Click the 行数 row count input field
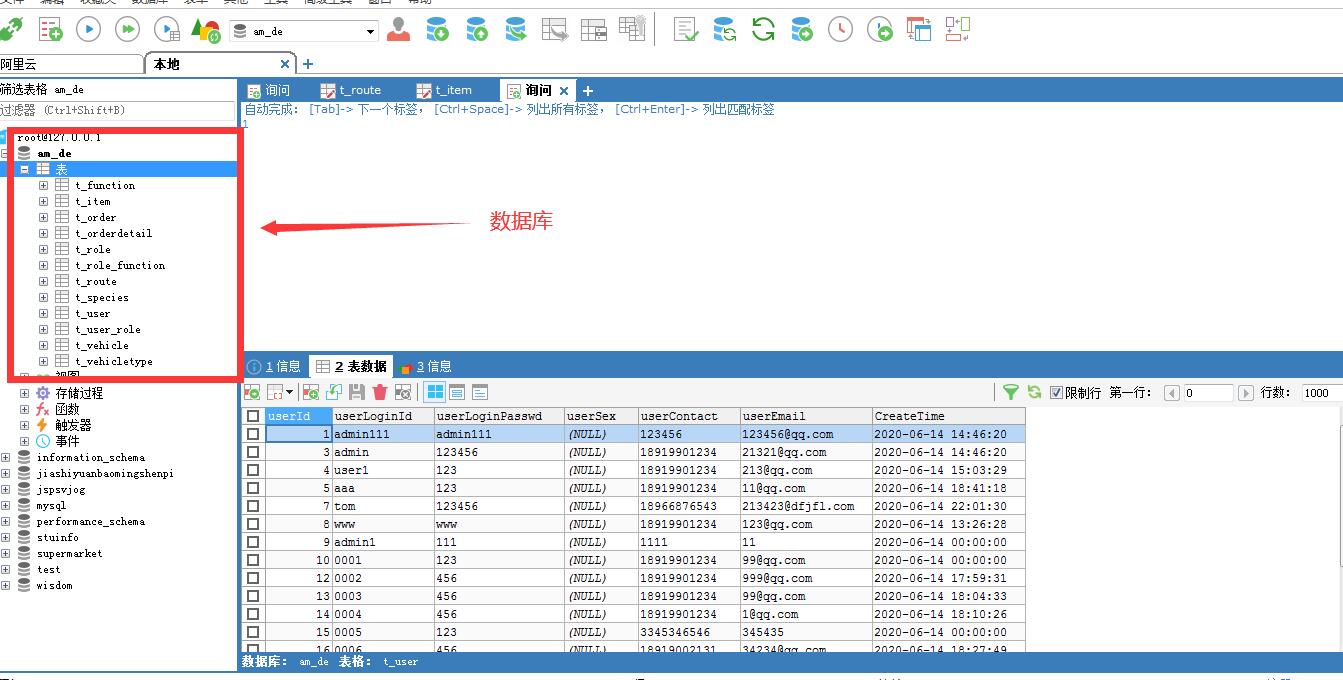 coord(1320,393)
